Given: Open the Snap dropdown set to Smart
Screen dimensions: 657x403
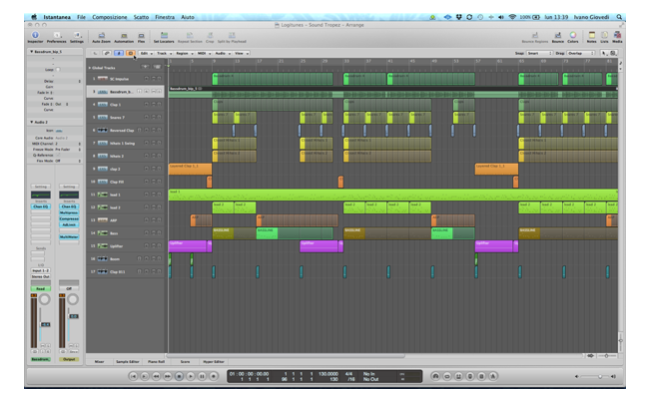Looking at the screenshot, I should (539, 53).
